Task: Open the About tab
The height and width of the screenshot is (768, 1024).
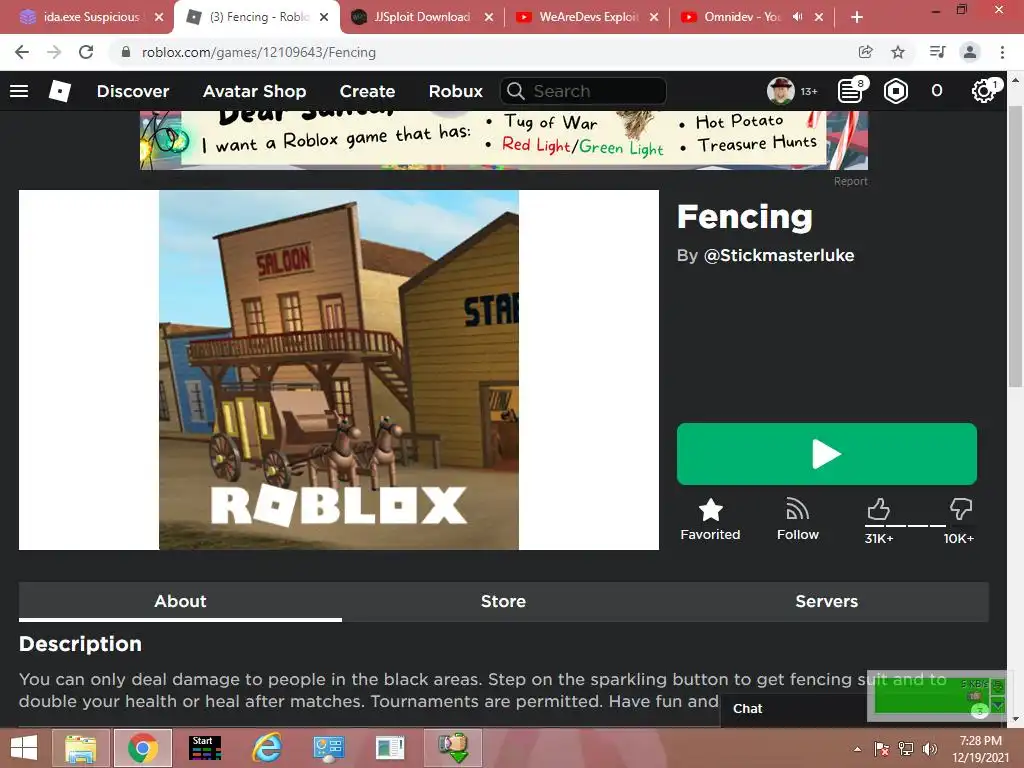Action: pyautogui.click(x=180, y=601)
